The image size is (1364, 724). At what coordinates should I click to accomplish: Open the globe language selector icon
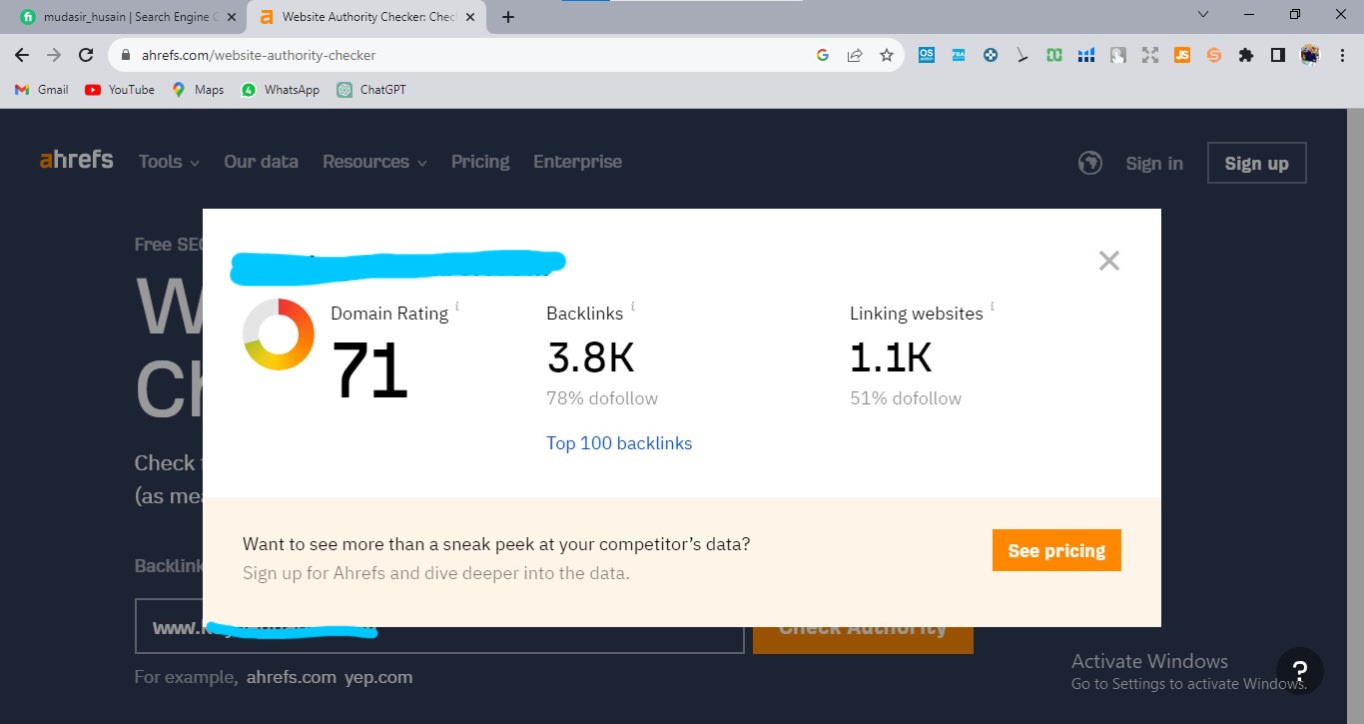tap(1090, 162)
